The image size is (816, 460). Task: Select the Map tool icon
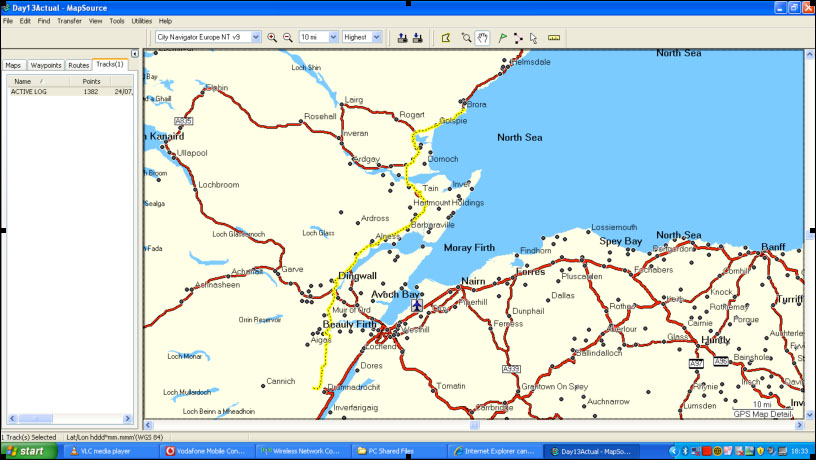pos(446,37)
